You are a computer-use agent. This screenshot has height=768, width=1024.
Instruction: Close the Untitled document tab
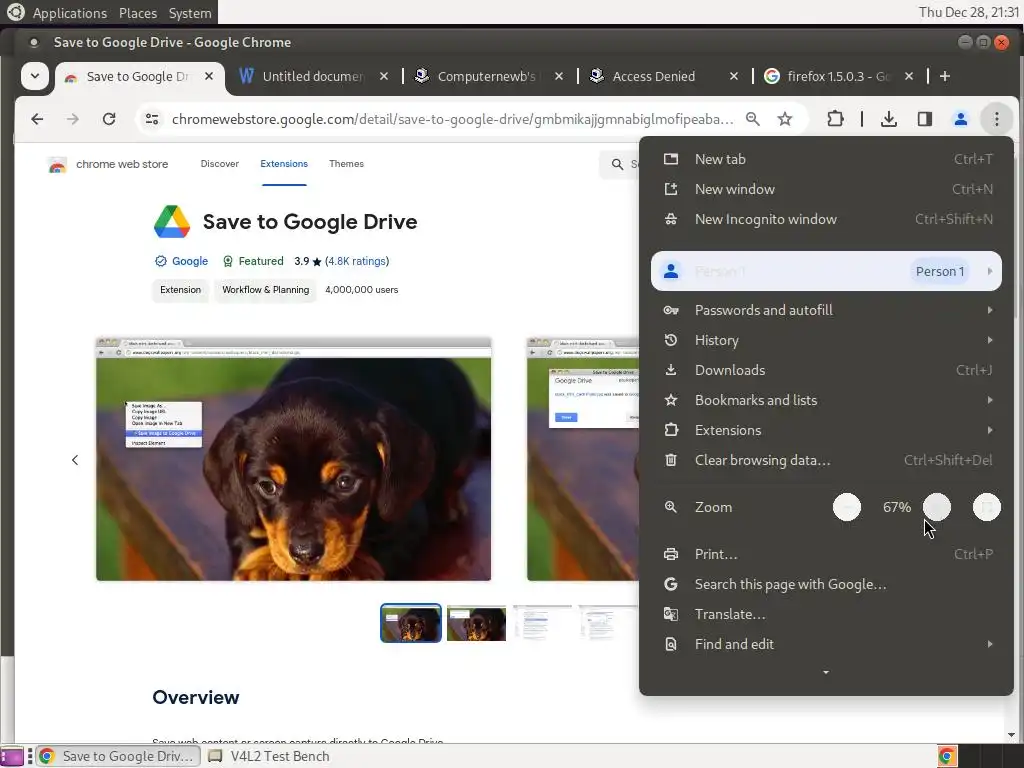pyautogui.click(x=384, y=76)
